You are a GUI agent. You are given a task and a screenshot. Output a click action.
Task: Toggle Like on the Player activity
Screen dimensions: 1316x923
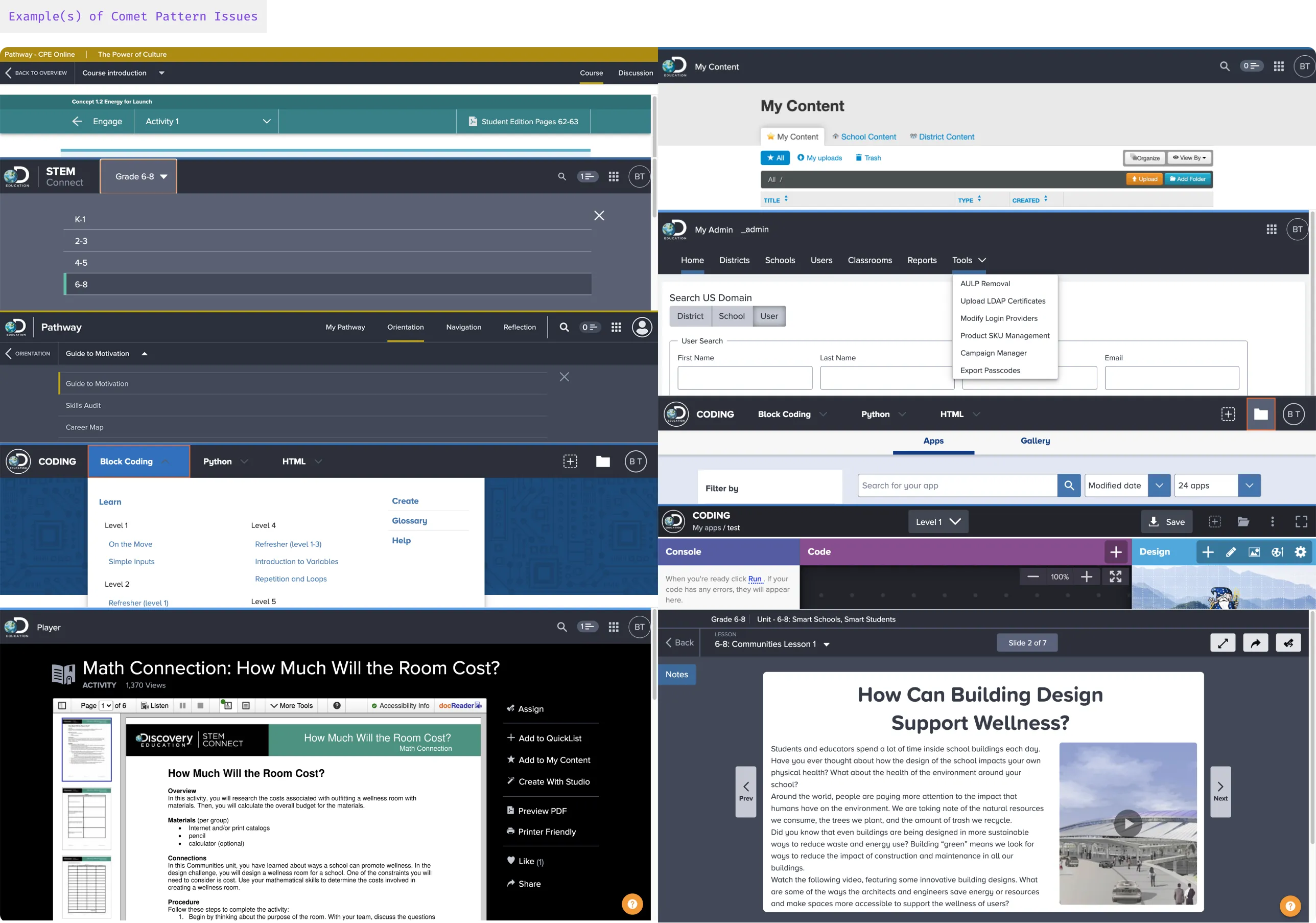point(525,861)
